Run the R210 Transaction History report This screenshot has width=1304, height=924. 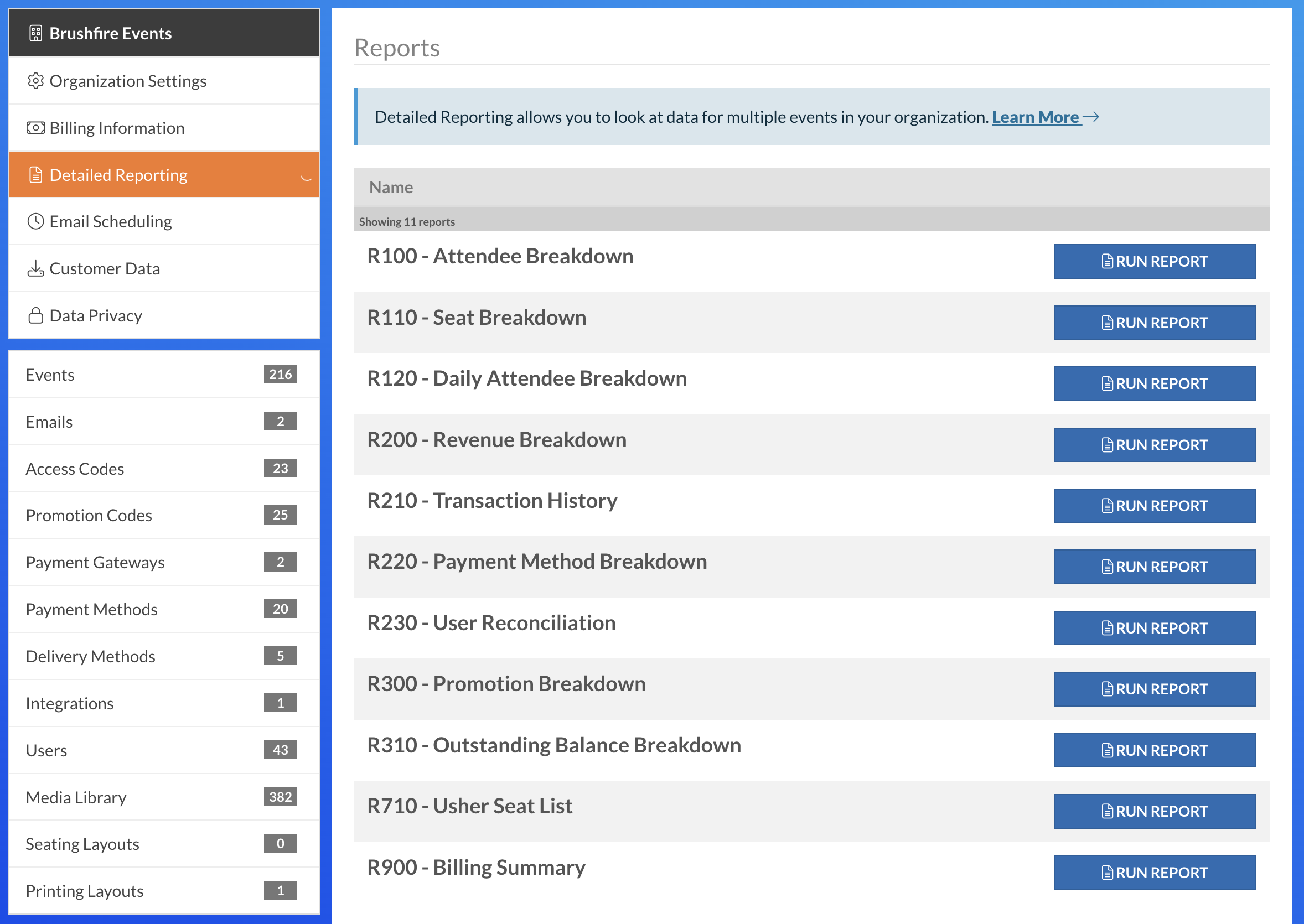tap(1155, 505)
